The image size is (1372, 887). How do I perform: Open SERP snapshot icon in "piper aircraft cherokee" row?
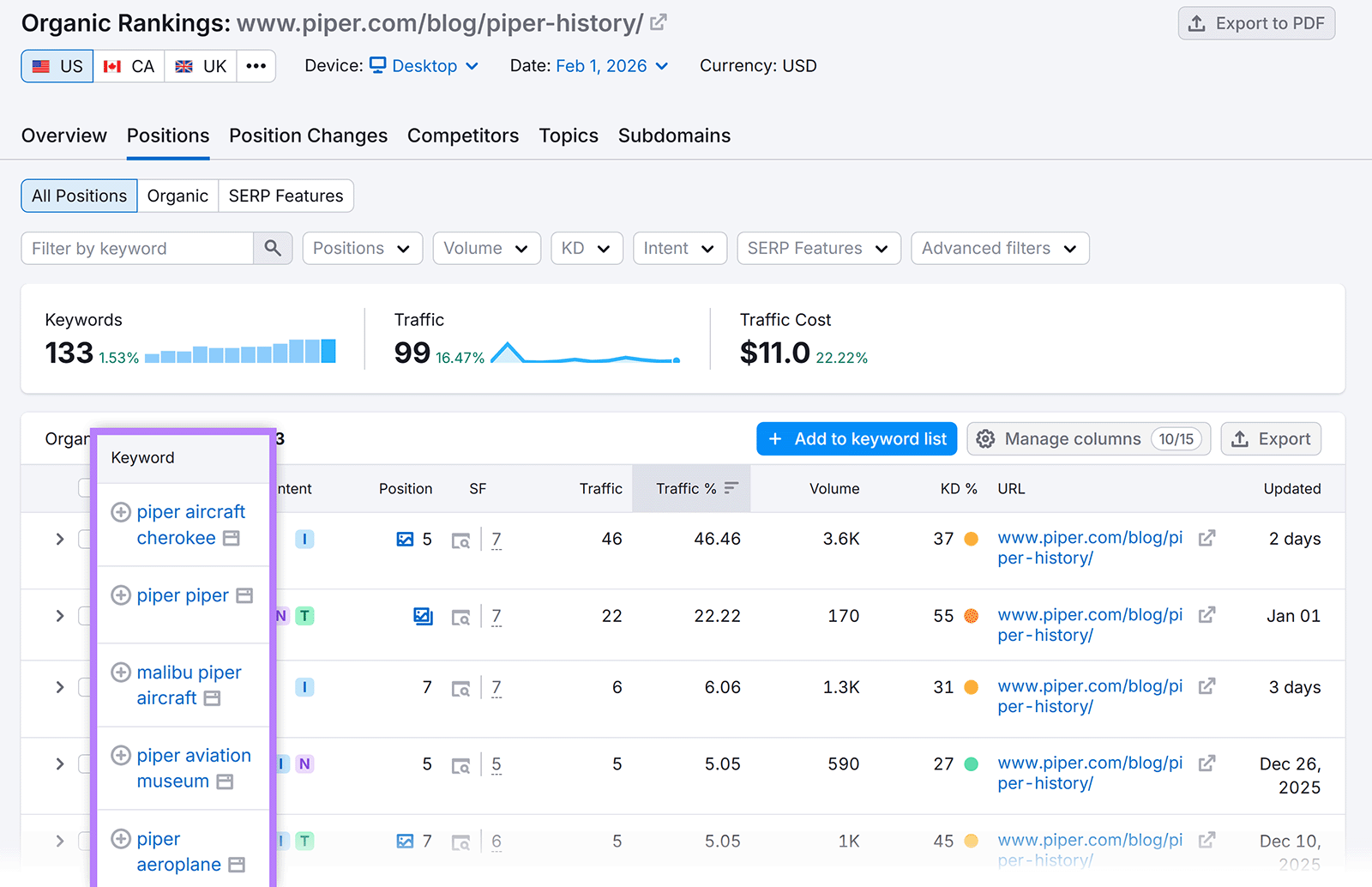[461, 540]
